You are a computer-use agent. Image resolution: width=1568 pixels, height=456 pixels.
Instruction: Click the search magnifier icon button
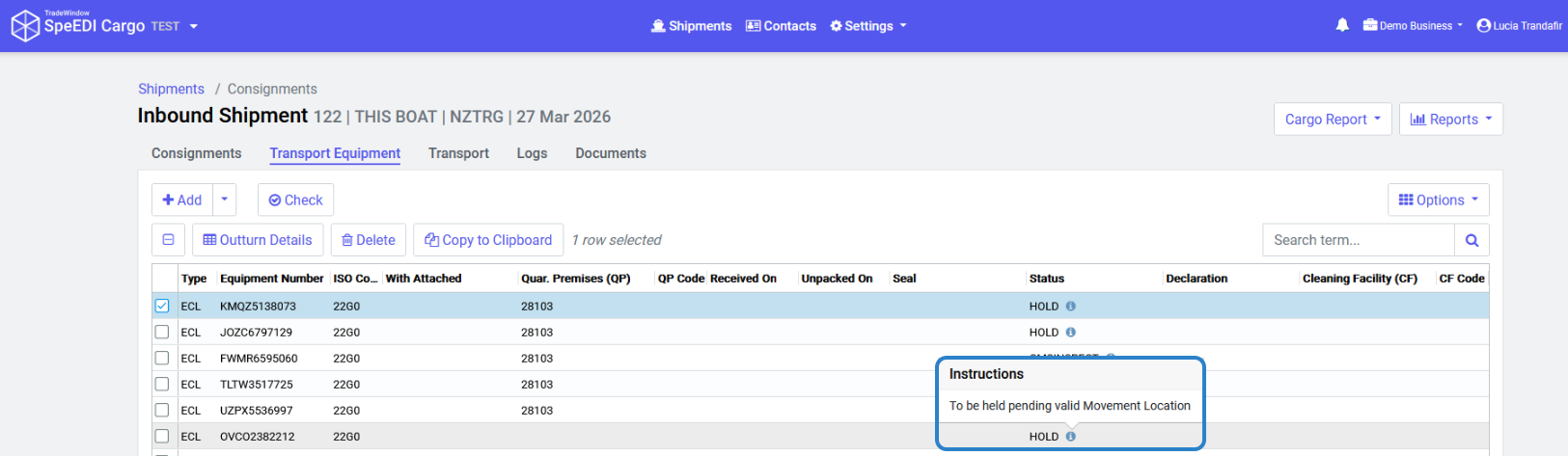pyautogui.click(x=1472, y=240)
